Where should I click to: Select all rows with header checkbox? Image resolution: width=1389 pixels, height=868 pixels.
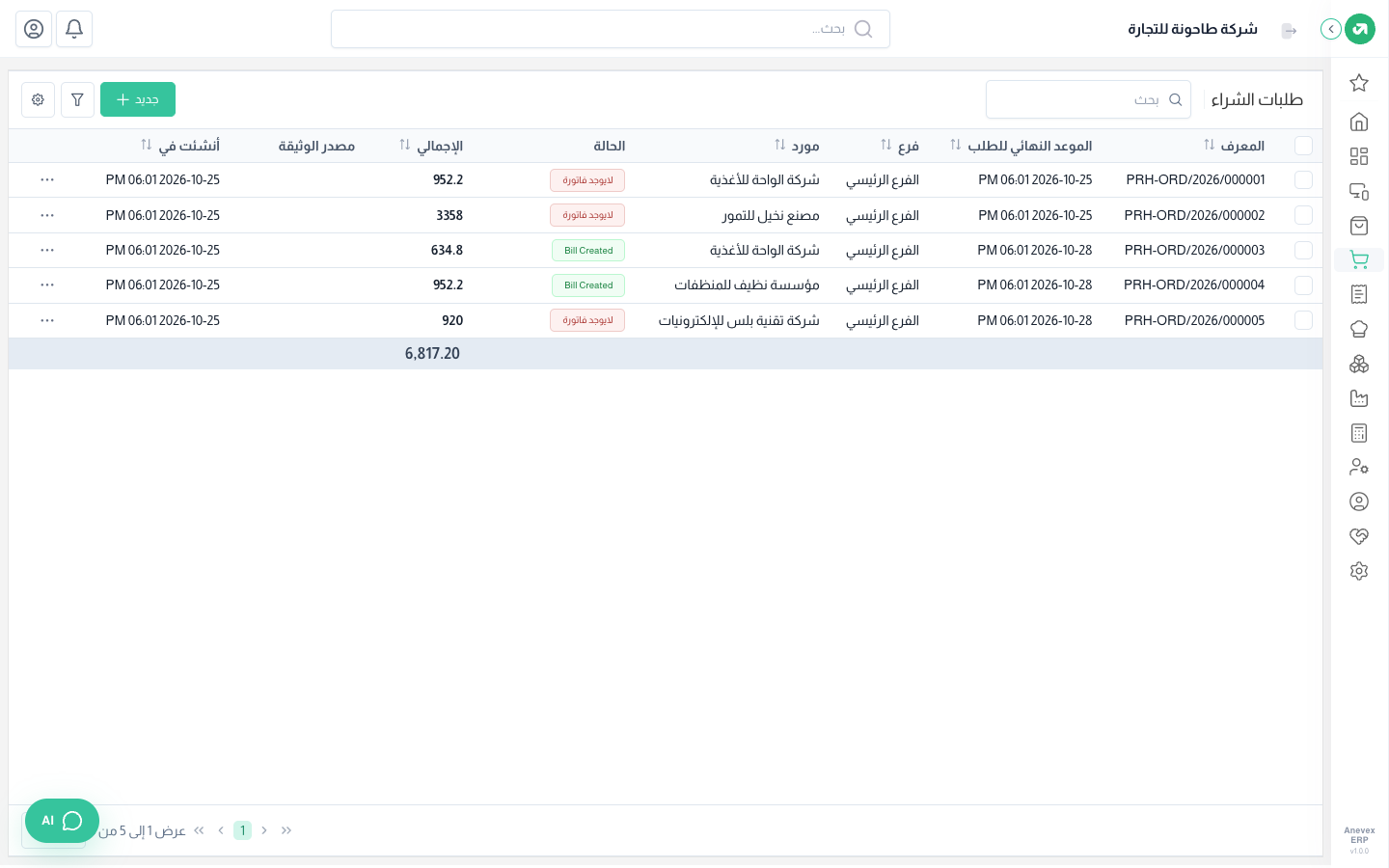coord(1303,146)
